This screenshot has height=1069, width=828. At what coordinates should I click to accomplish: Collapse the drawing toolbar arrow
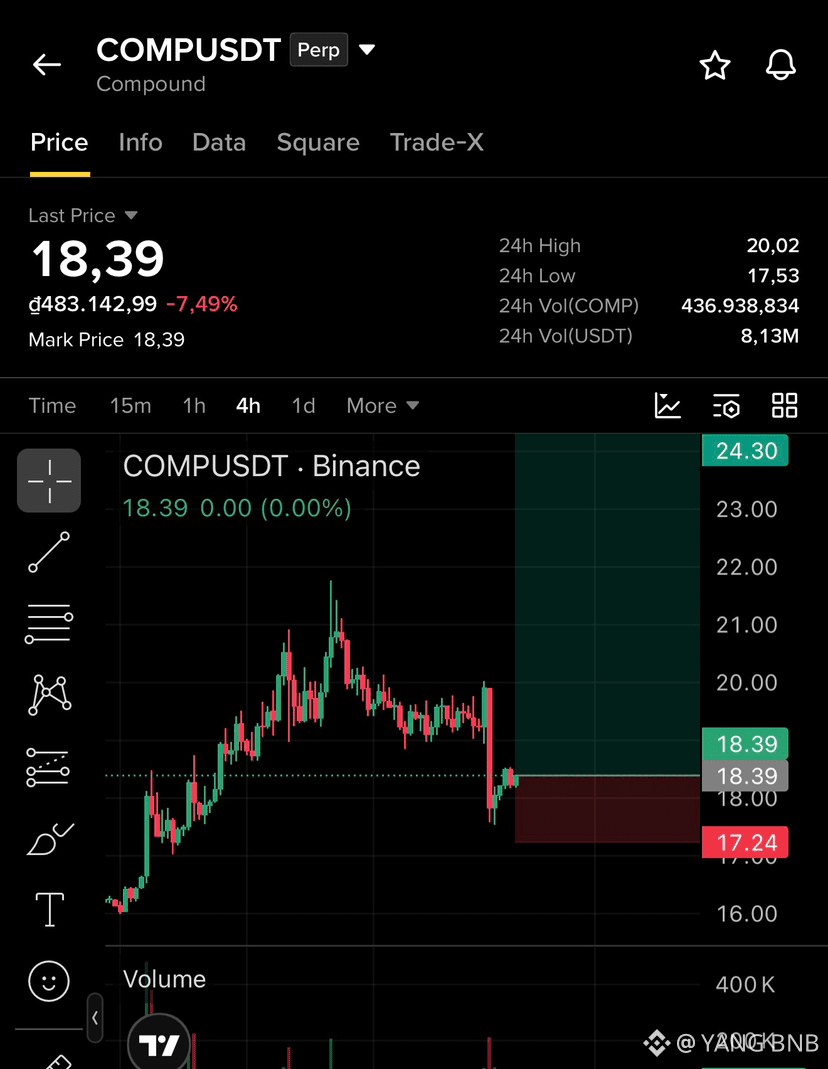95,1018
